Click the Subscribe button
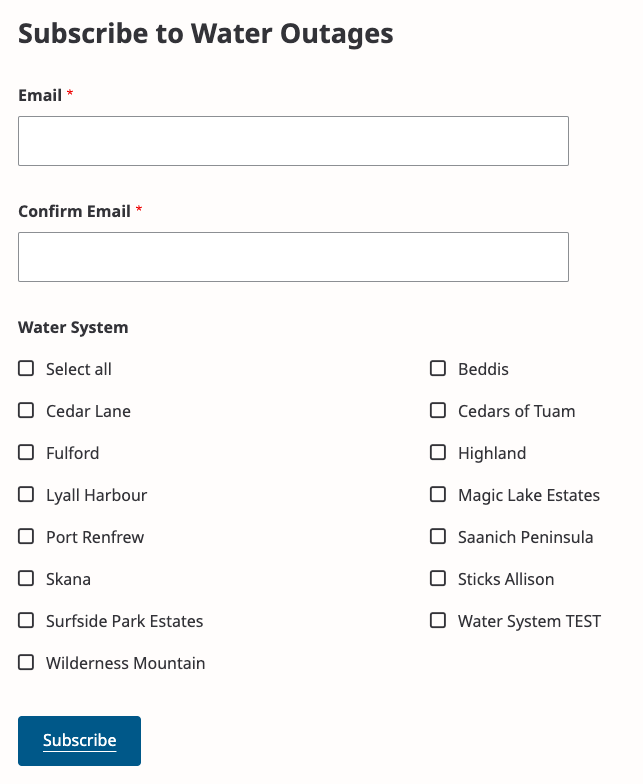The width and height of the screenshot is (643, 784). click(x=79, y=741)
